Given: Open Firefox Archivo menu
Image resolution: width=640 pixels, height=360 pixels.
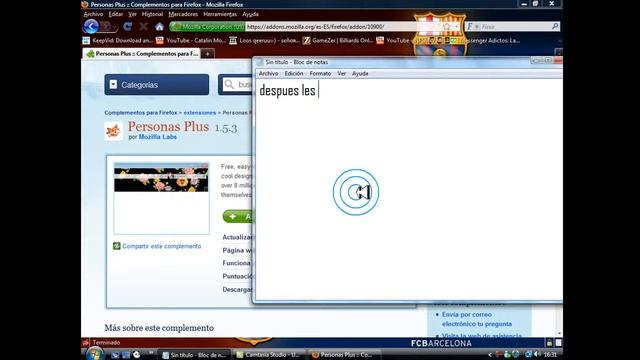Looking at the screenshot, I should (x=93, y=14).
